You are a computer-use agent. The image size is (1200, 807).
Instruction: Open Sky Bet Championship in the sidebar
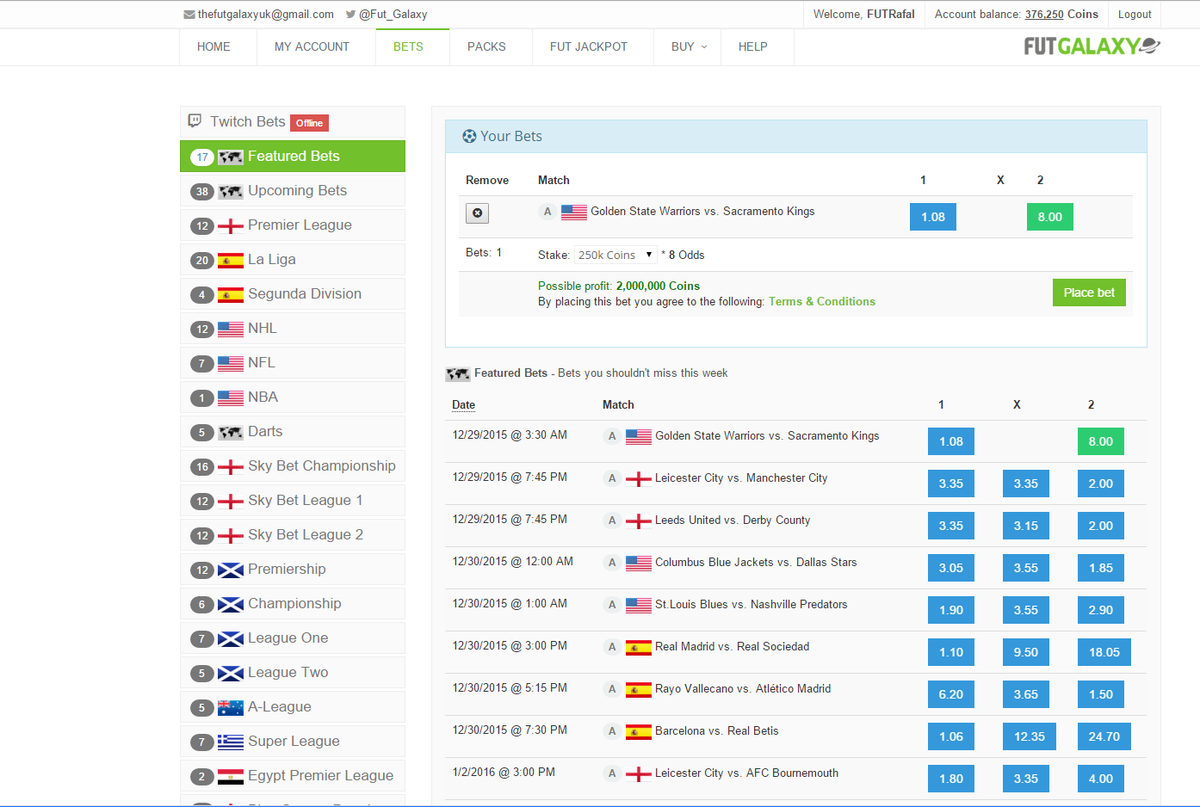pos(292,466)
